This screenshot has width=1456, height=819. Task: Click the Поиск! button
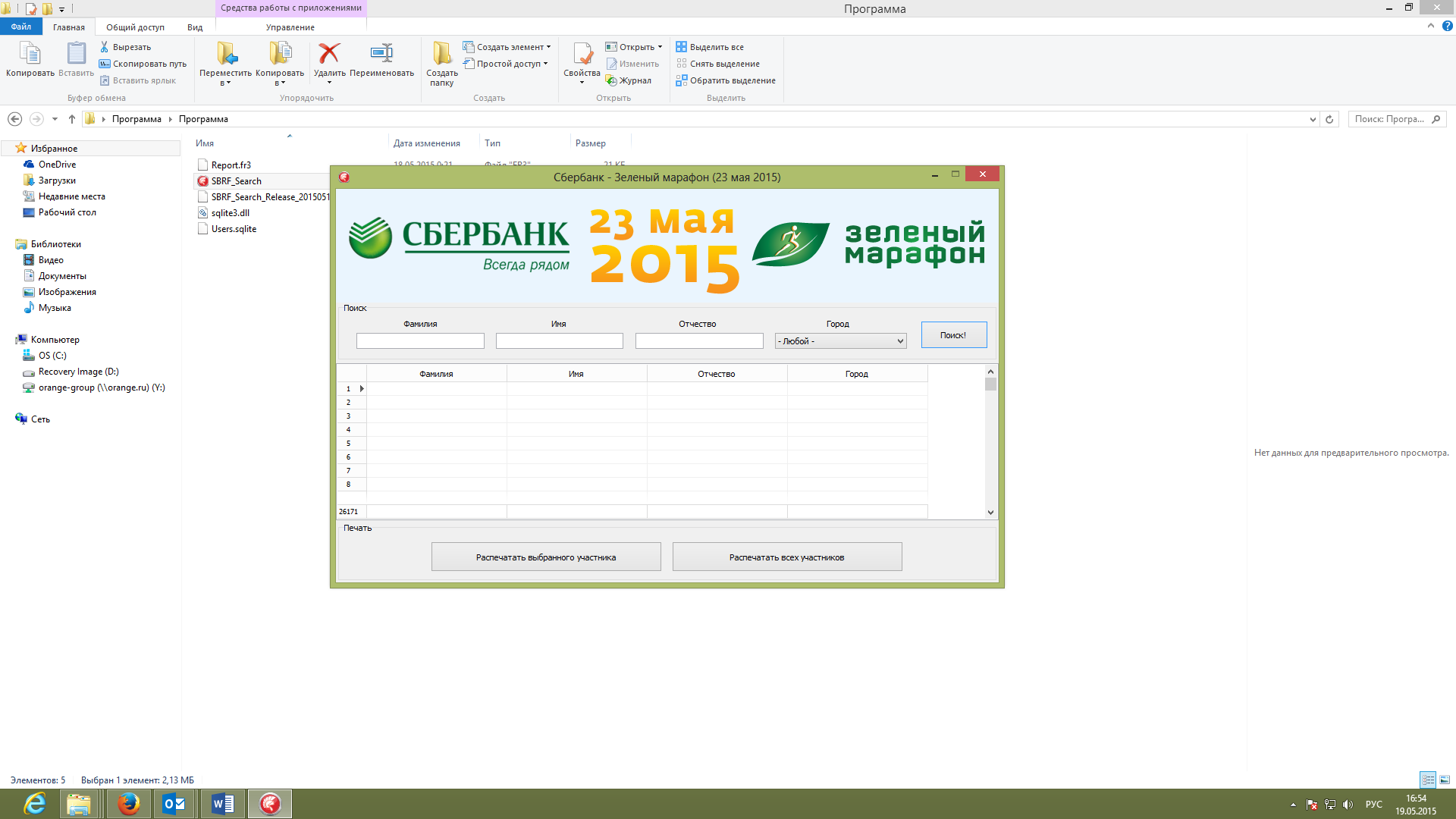(954, 335)
